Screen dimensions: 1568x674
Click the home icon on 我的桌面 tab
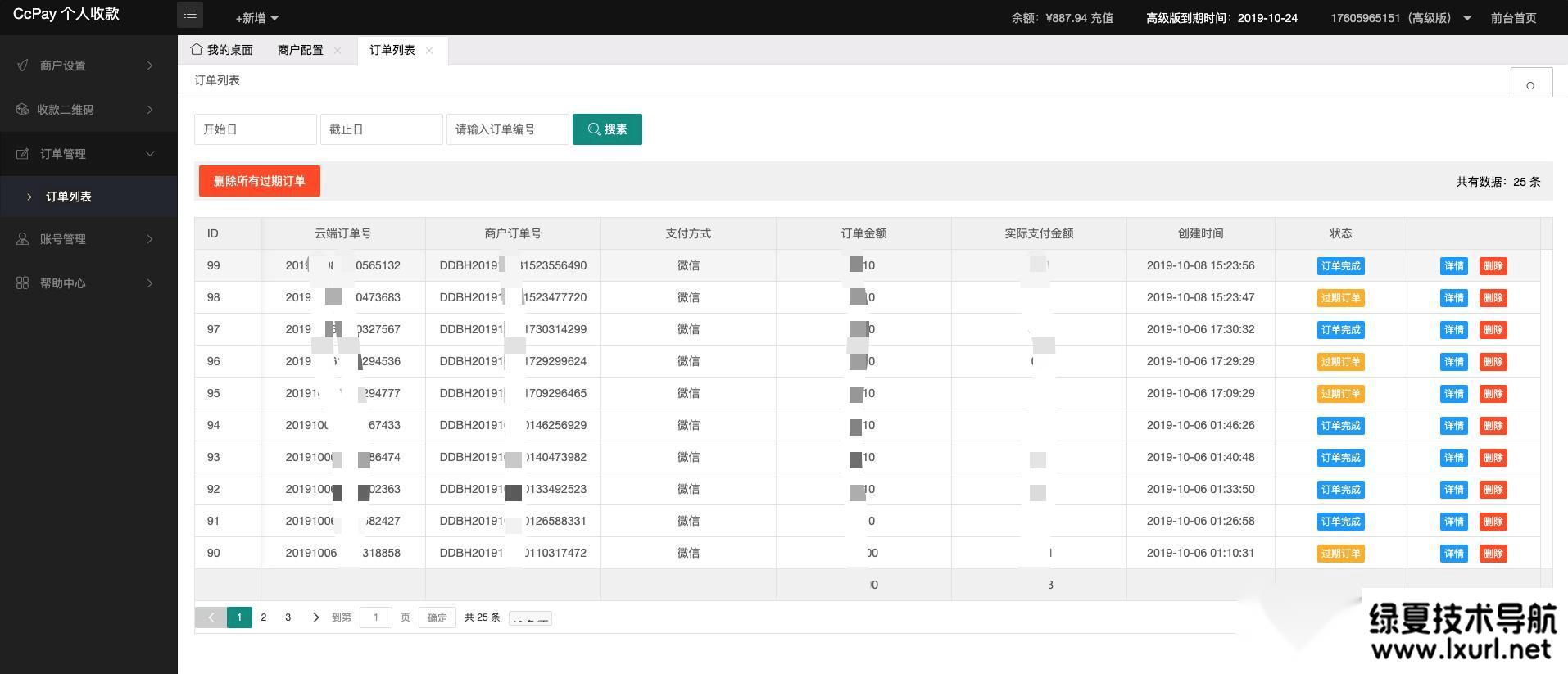click(x=196, y=49)
